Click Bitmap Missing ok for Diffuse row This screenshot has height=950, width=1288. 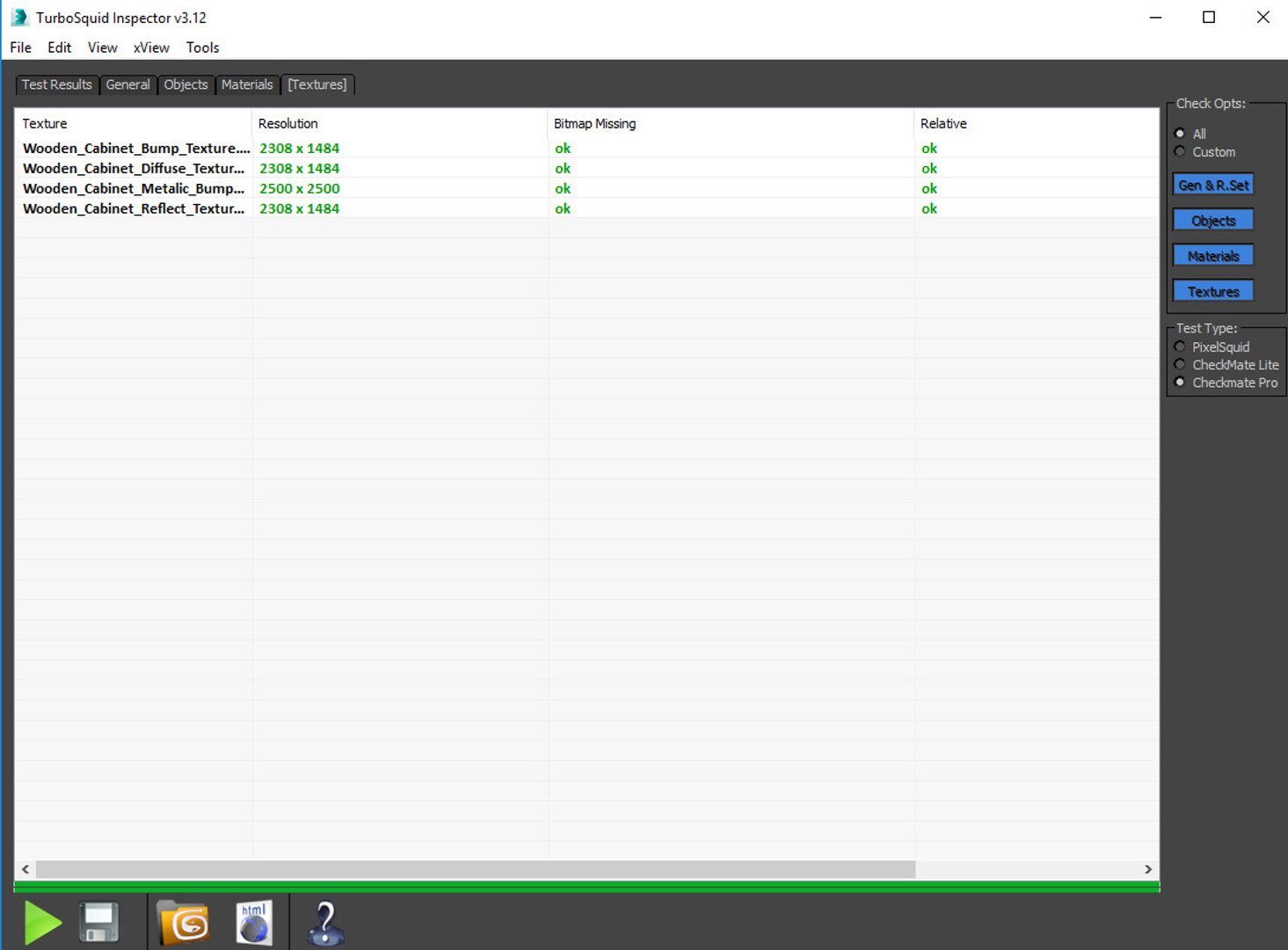click(x=563, y=169)
